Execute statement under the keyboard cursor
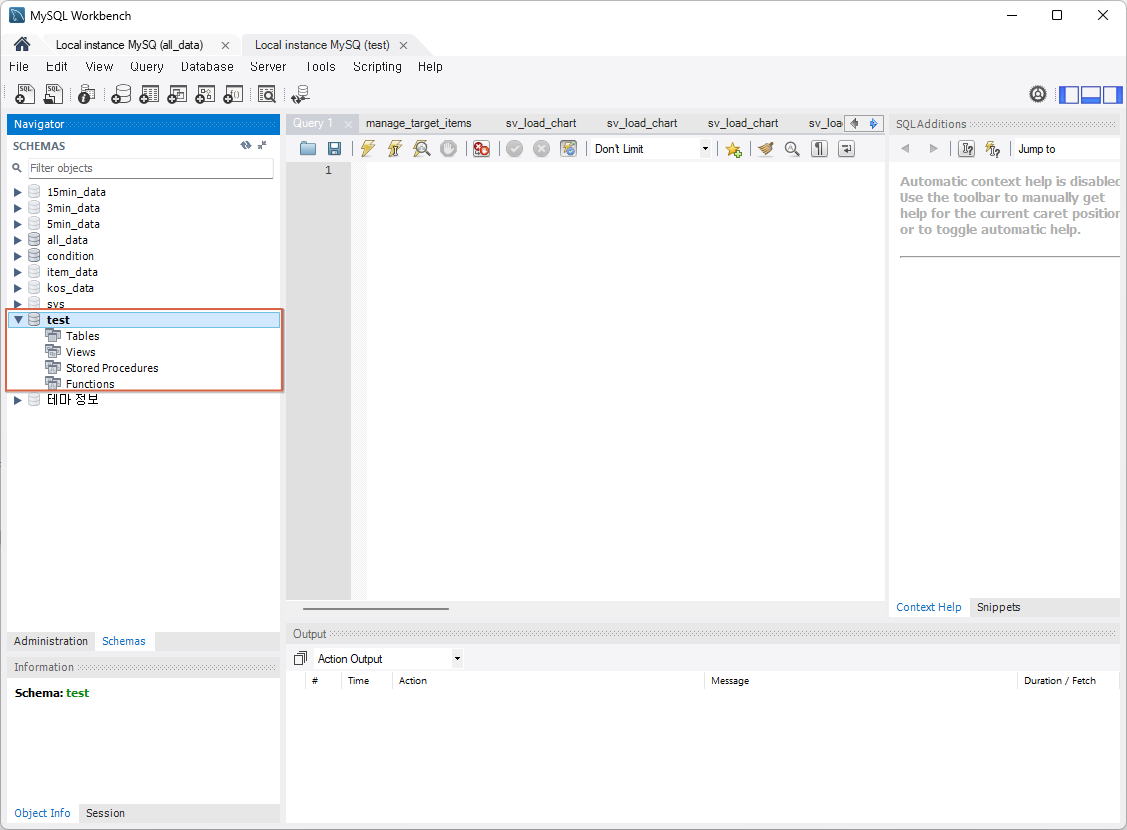Viewport: 1127px width, 830px height. click(395, 149)
